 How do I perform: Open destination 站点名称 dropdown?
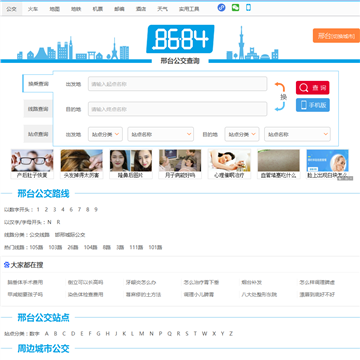tap(297, 134)
